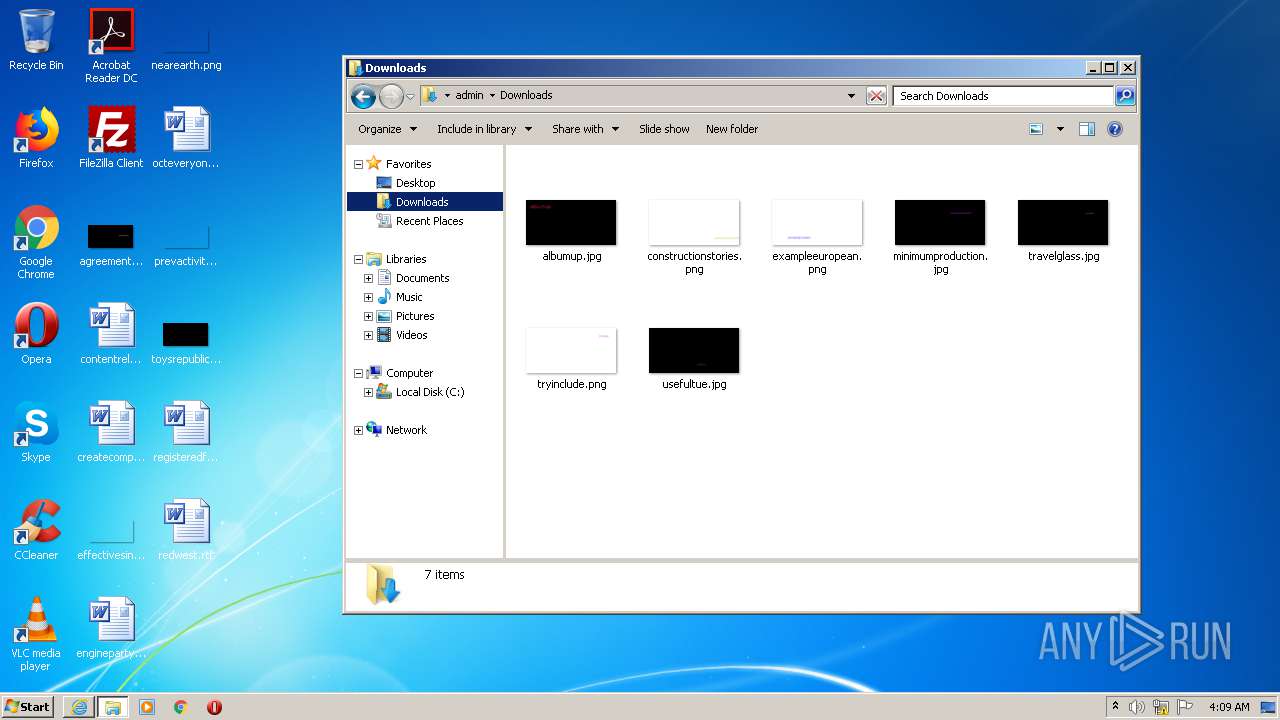Show hidden tray icons arrow
Image resolution: width=1280 pixels, height=720 pixels.
[x=1115, y=707]
